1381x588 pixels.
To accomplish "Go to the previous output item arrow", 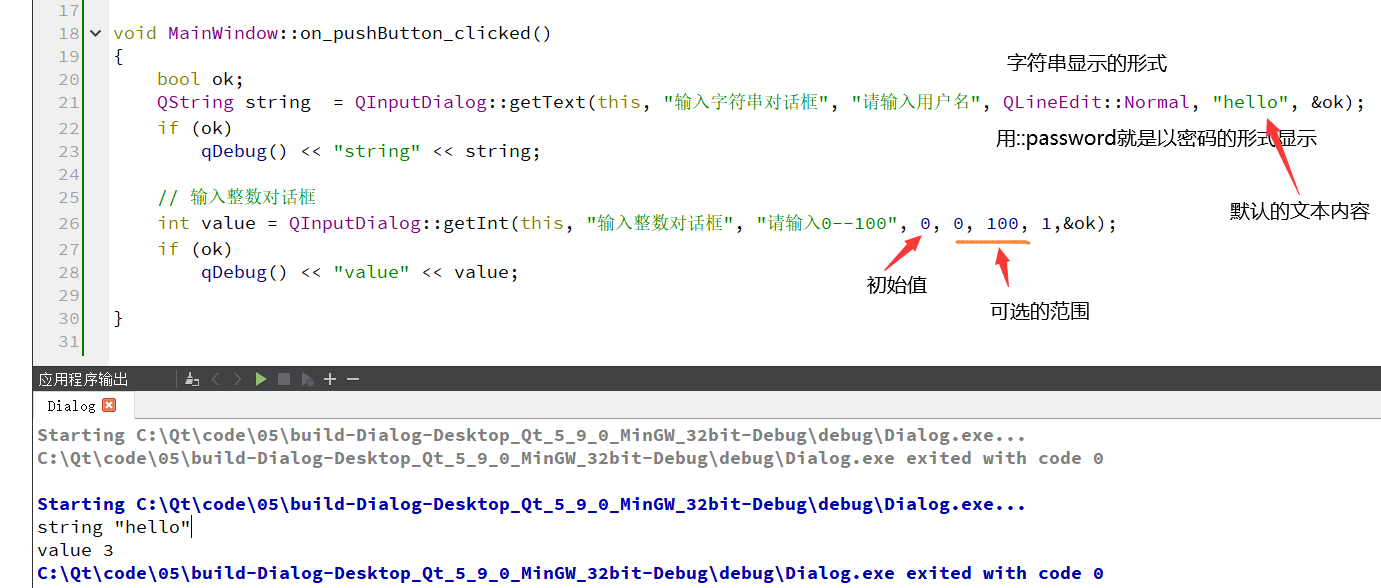I will pyautogui.click(x=215, y=379).
